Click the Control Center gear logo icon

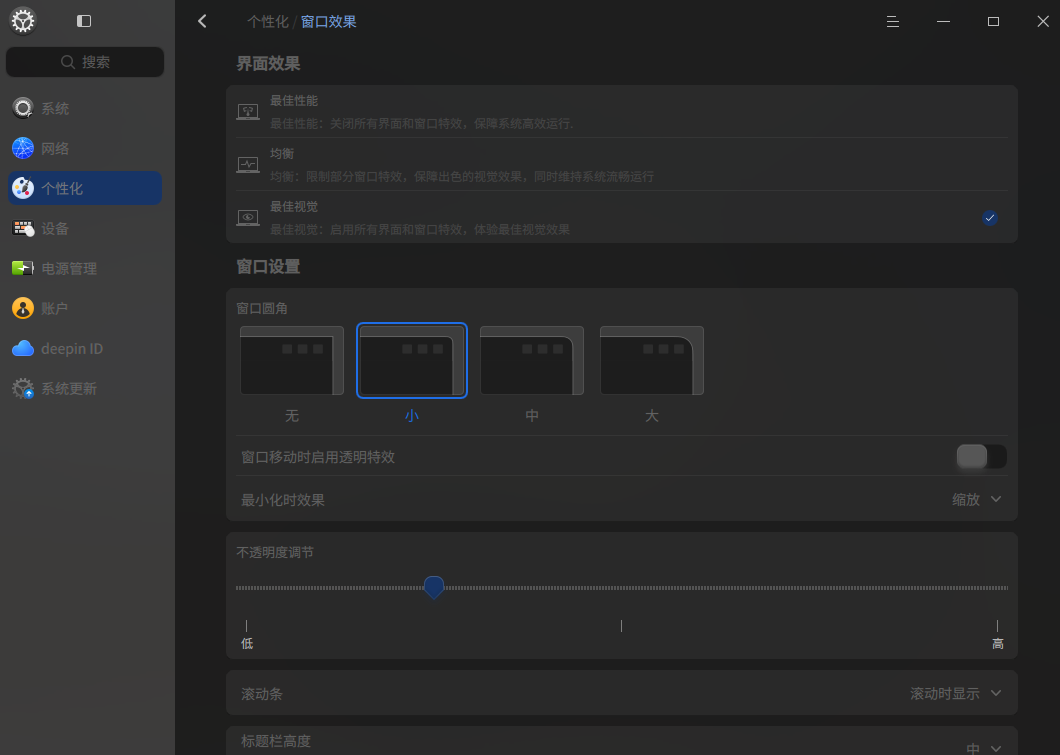pyautogui.click(x=22, y=21)
